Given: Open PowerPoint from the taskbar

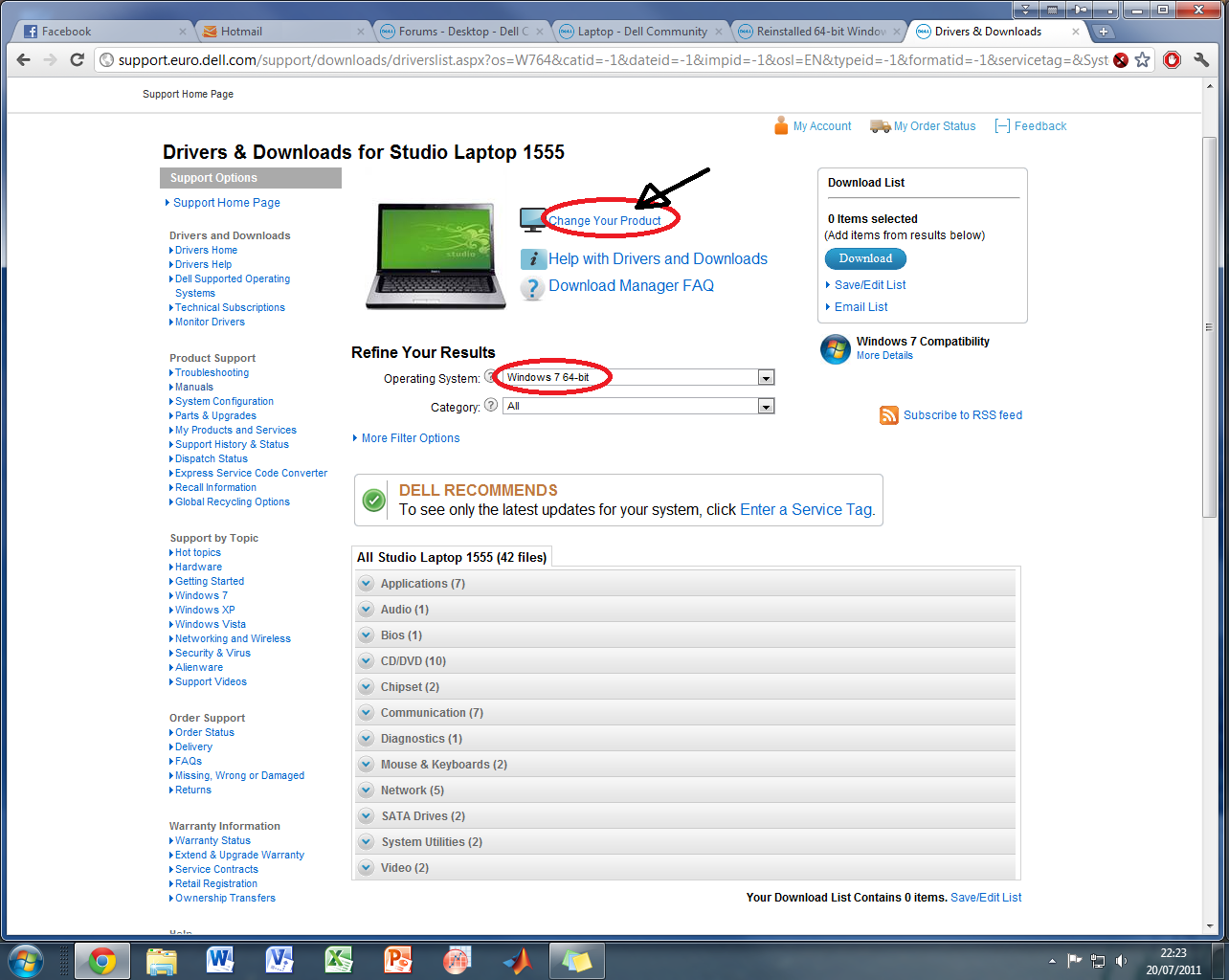Looking at the screenshot, I should [398, 961].
